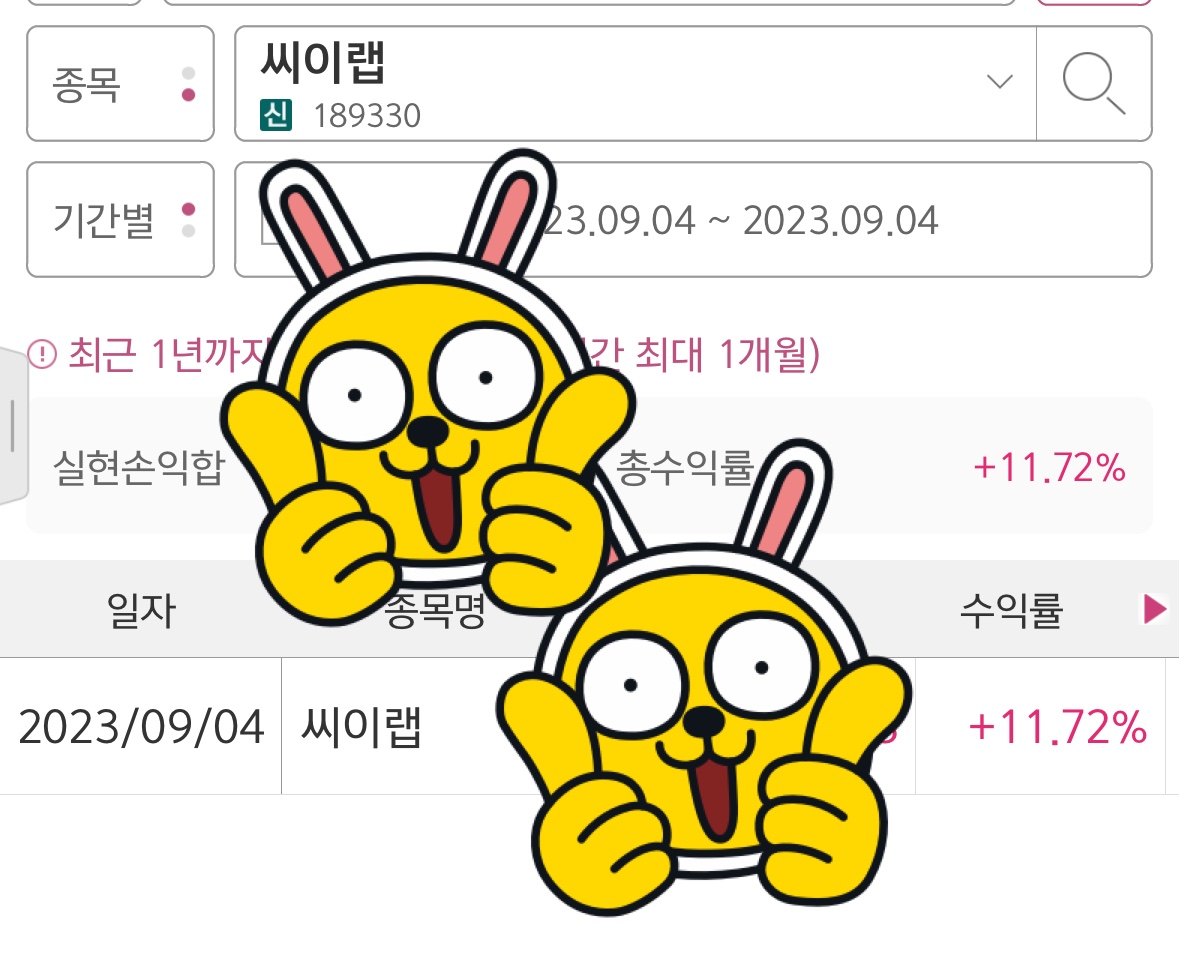This screenshot has height=975, width=1179.
Task: Open the 2023.09.04 date range picker
Action: click(x=693, y=220)
